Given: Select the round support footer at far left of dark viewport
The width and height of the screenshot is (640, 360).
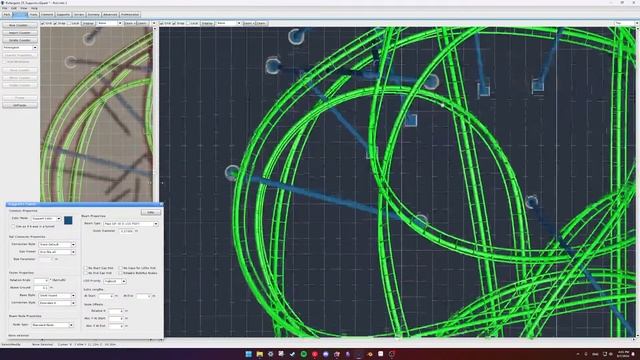Looking at the screenshot, I should point(232,172).
